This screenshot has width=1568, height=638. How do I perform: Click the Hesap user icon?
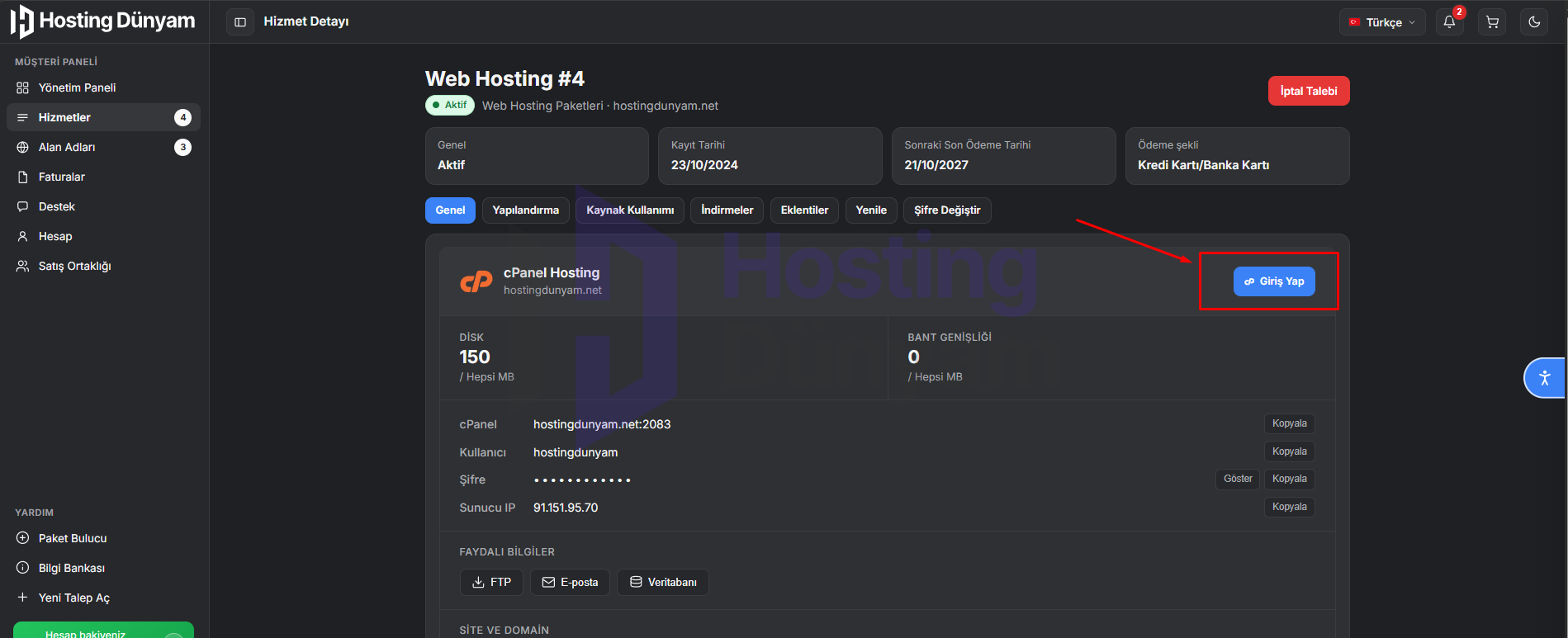22,236
